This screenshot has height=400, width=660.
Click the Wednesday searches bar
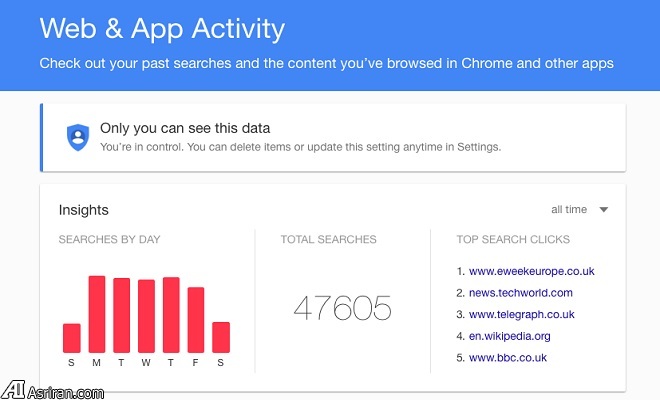click(x=146, y=316)
